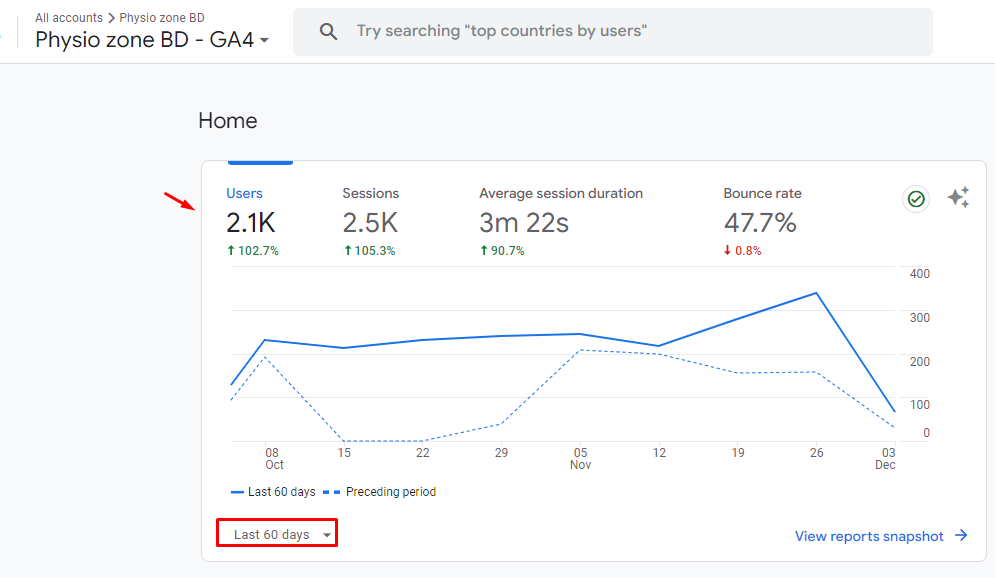This screenshot has width=995, height=578.
Task: Click the 2.5K sessions value
Action: [x=370, y=223]
